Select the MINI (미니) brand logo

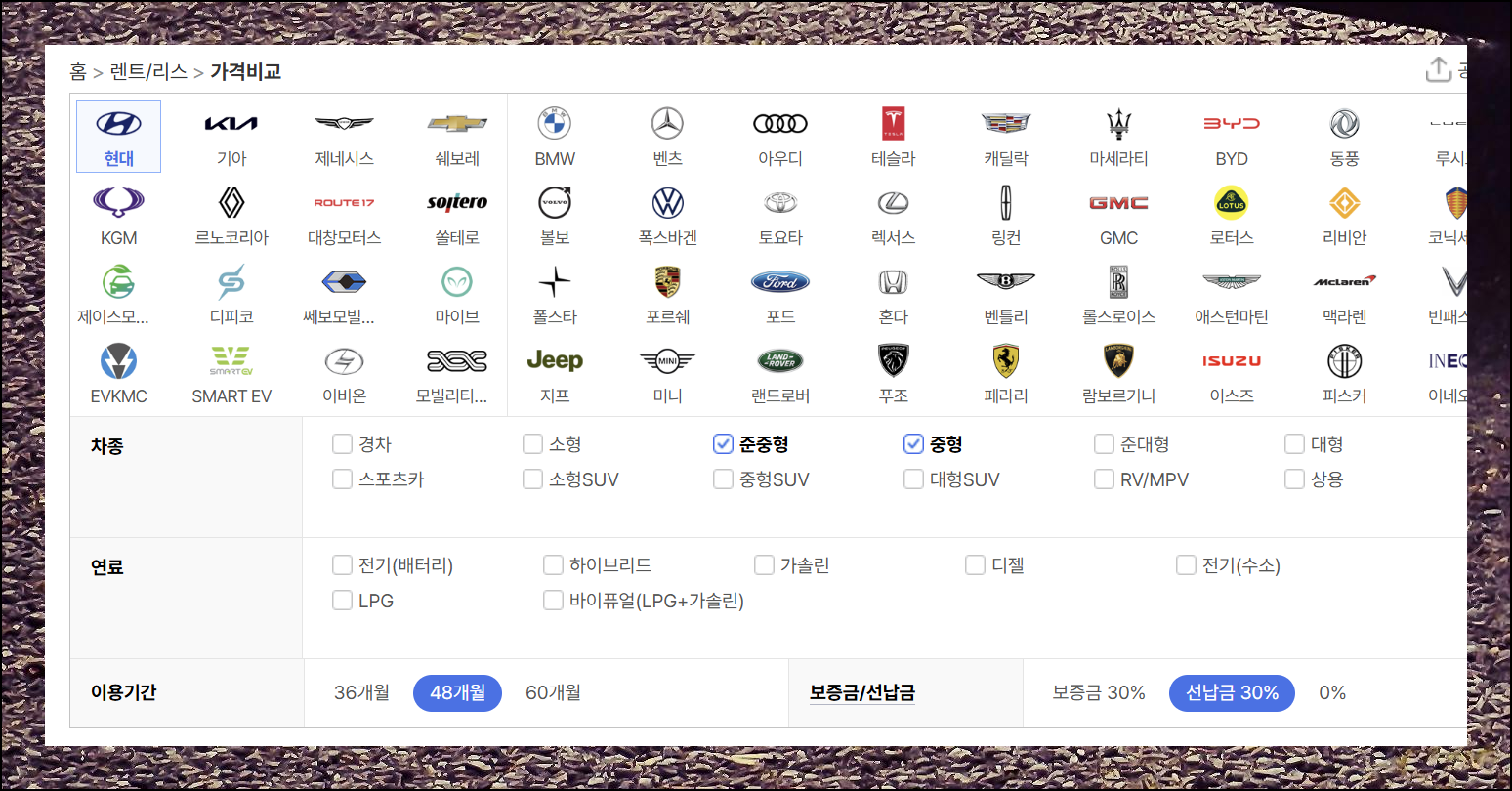[x=668, y=361]
